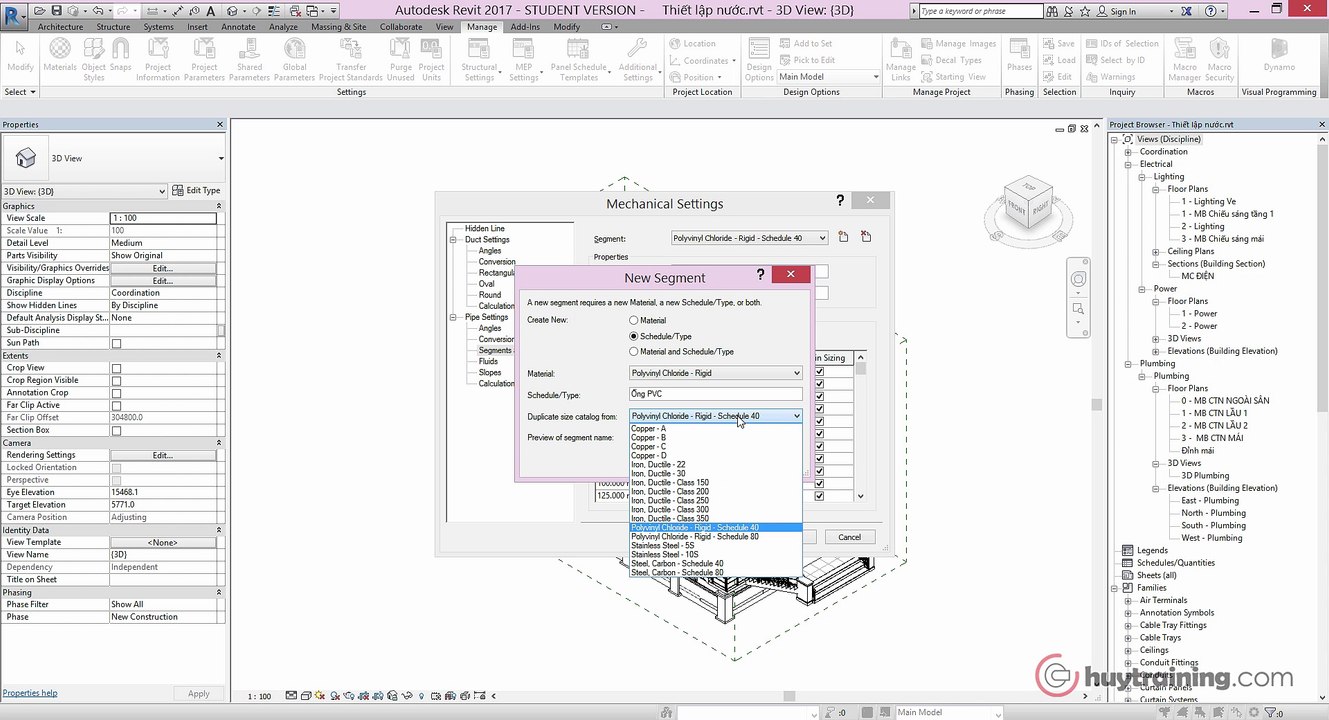1329x720 pixels.
Task: Switch to Add-Ins ribbon tab
Action: [x=526, y=27]
